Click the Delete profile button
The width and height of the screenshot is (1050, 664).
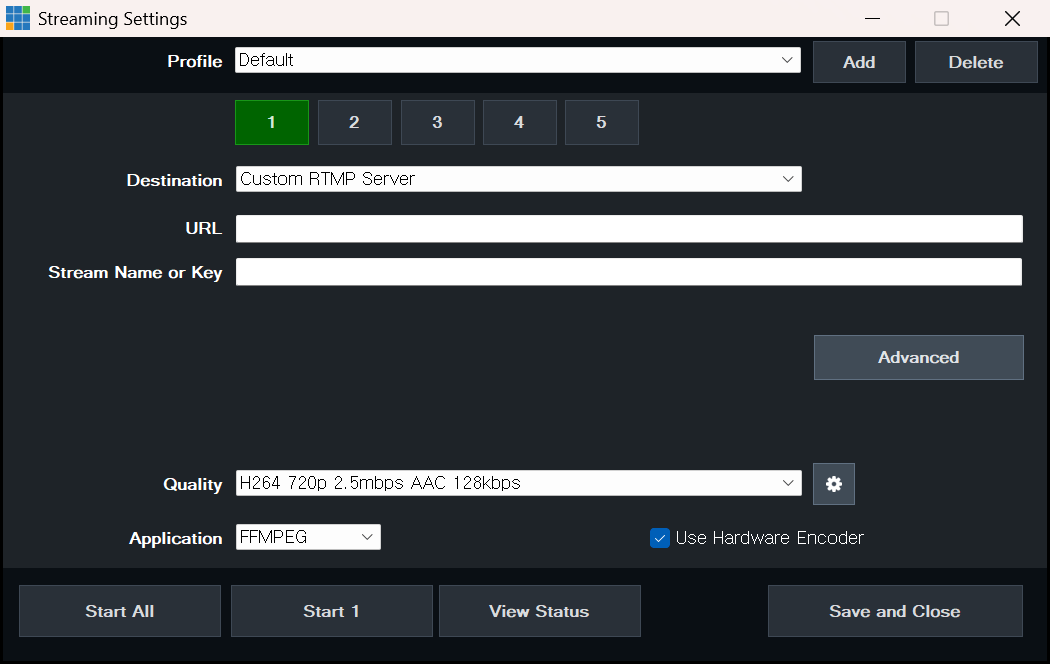pos(976,62)
